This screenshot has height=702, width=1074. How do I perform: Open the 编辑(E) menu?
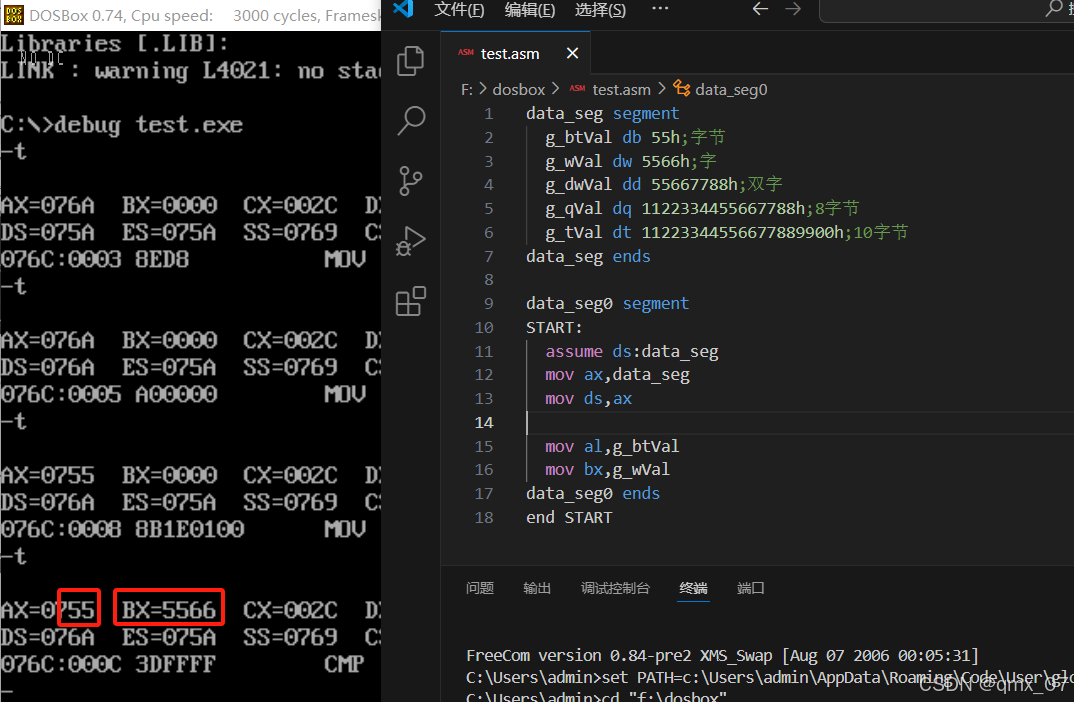pyautogui.click(x=529, y=10)
